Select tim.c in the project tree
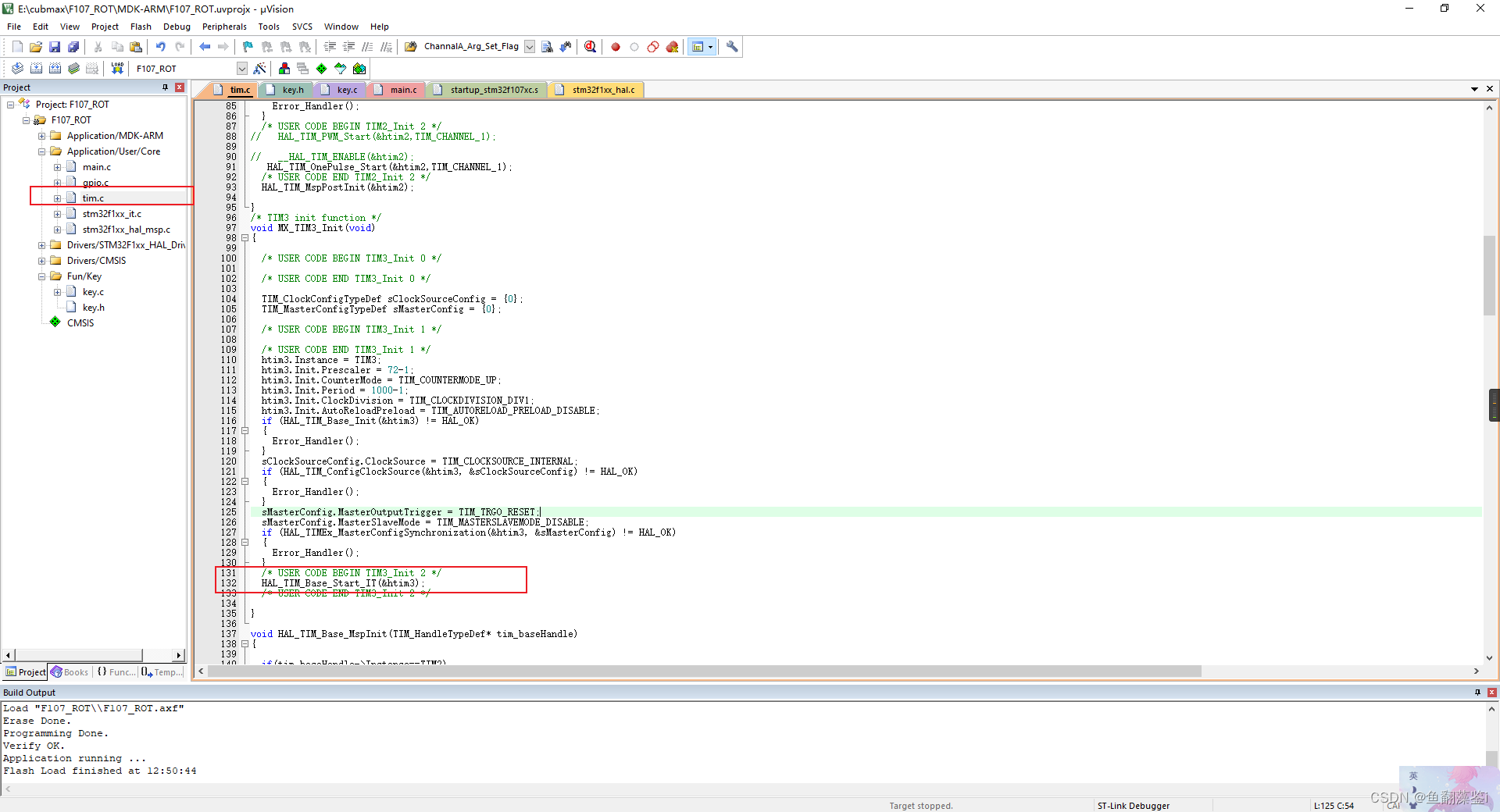 tap(93, 198)
